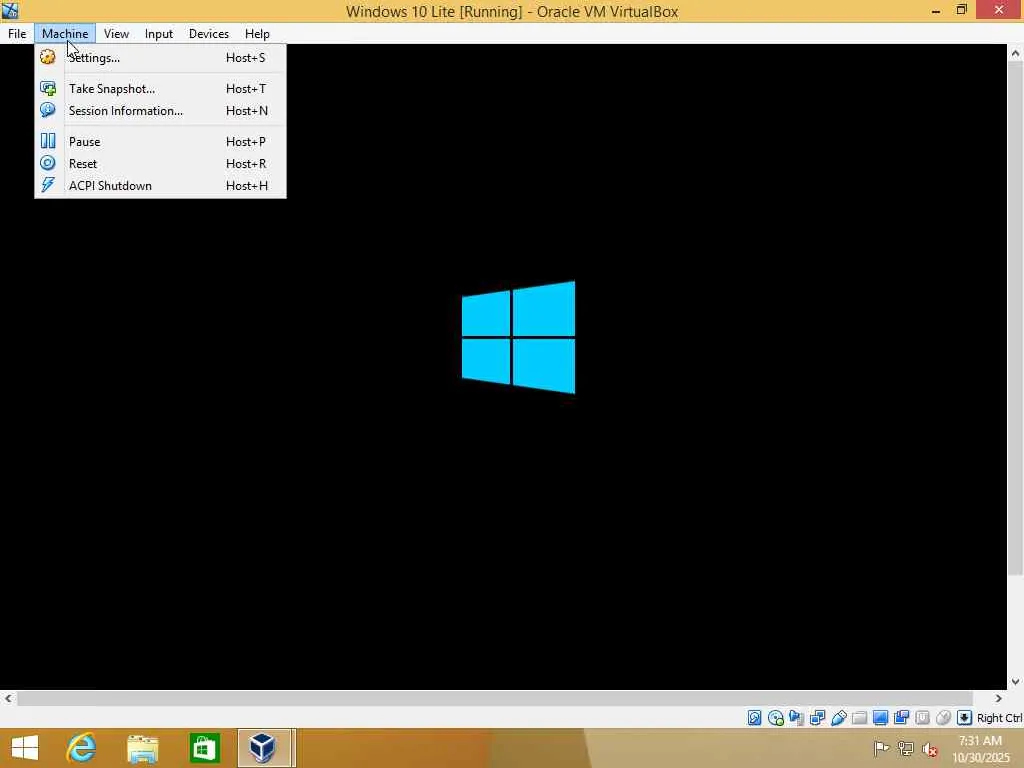Click the VirtualBox title bar system icon
Image resolution: width=1024 pixels, height=768 pixels.
coord(10,10)
